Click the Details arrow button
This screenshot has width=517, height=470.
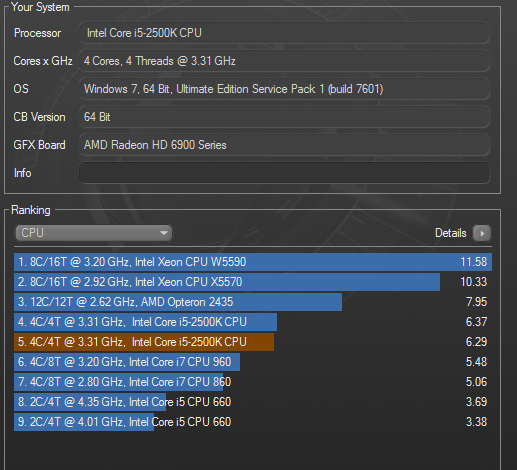click(482, 233)
